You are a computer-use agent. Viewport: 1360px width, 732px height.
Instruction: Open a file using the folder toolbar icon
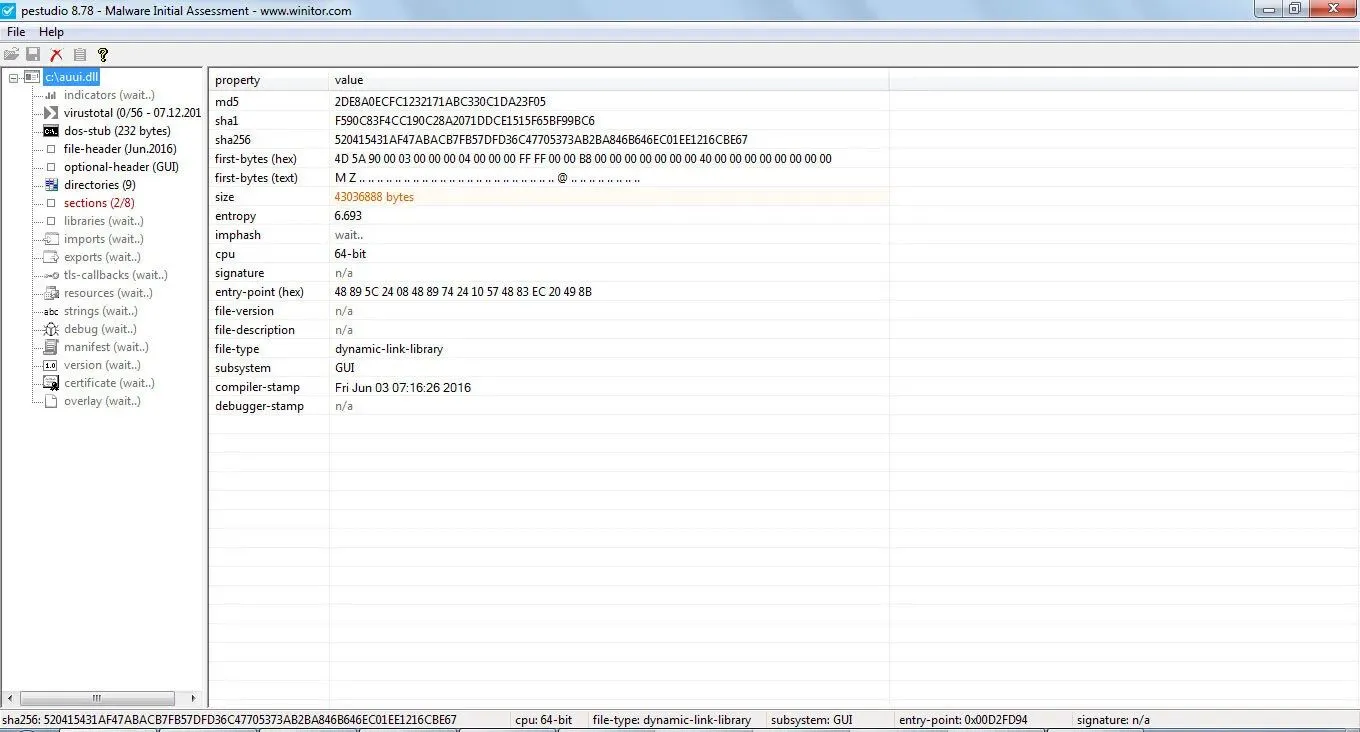(x=11, y=54)
